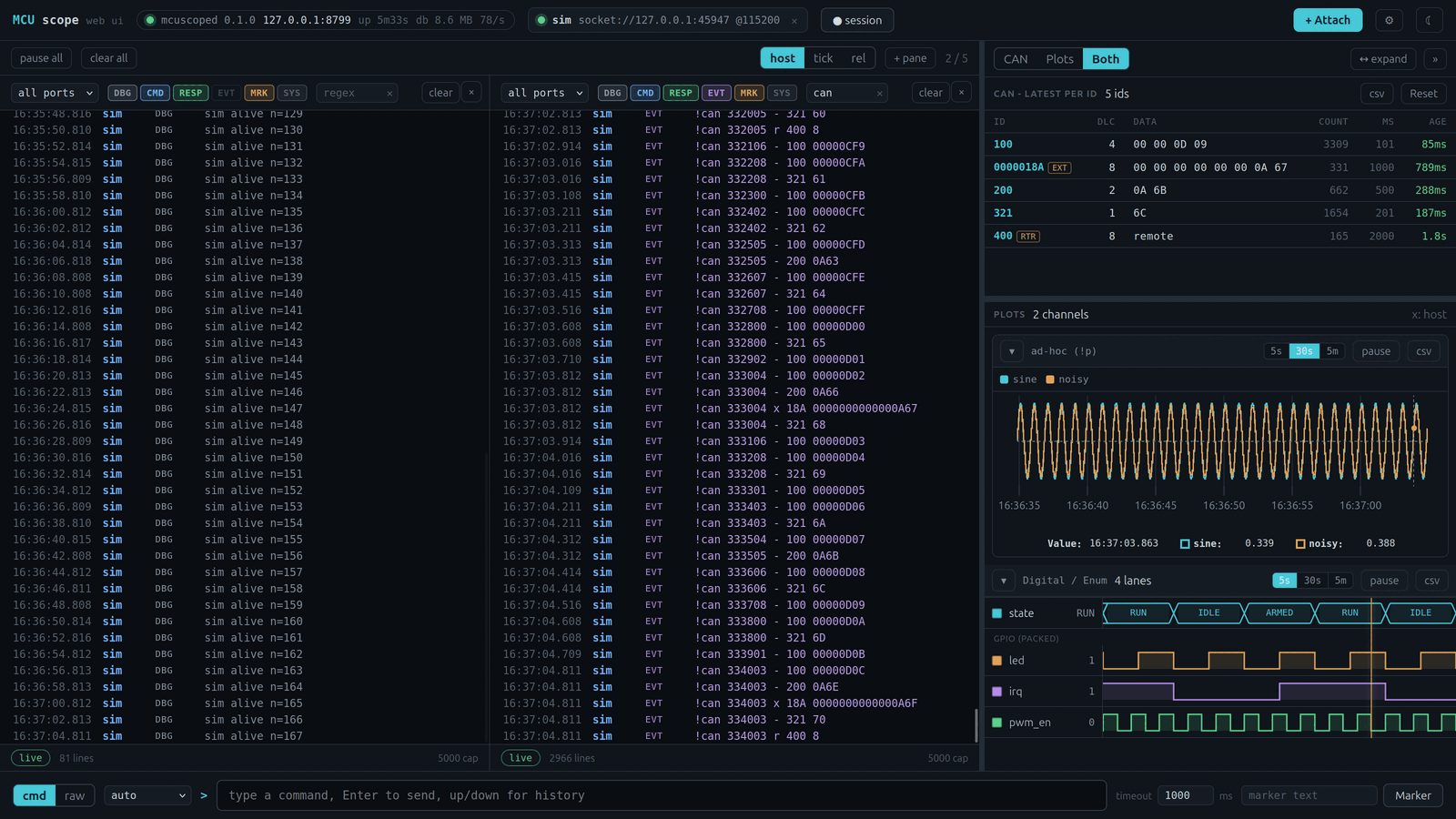The width and height of the screenshot is (1456, 819).
Task: Click the sine legend color swatch
Action: 1005,379
